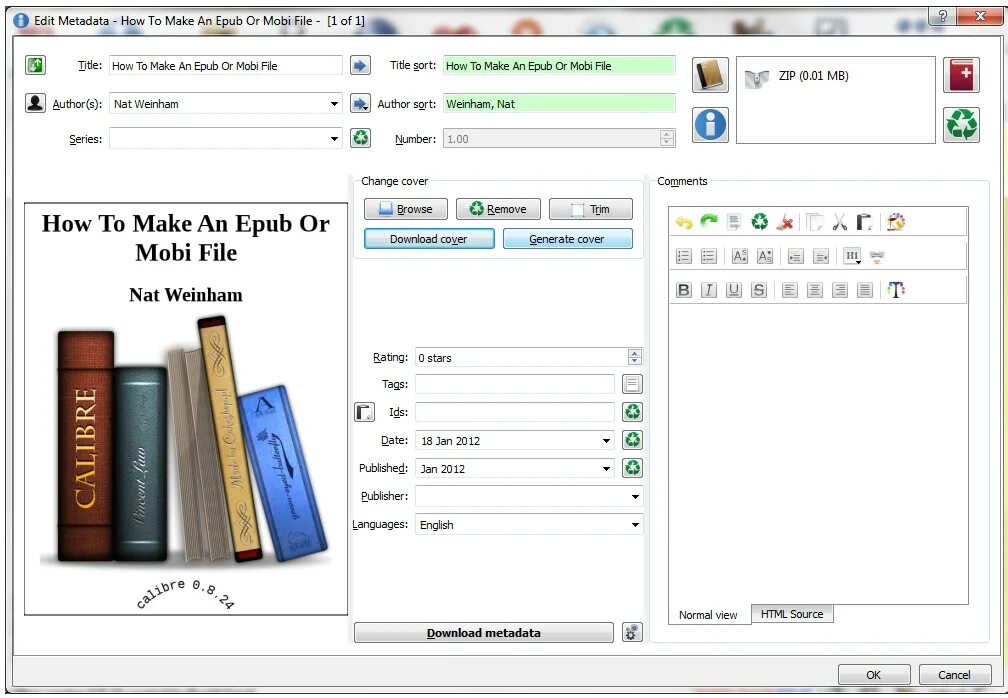Click the book cover thumbnail
The height and width of the screenshot is (698, 1008).
186,409
